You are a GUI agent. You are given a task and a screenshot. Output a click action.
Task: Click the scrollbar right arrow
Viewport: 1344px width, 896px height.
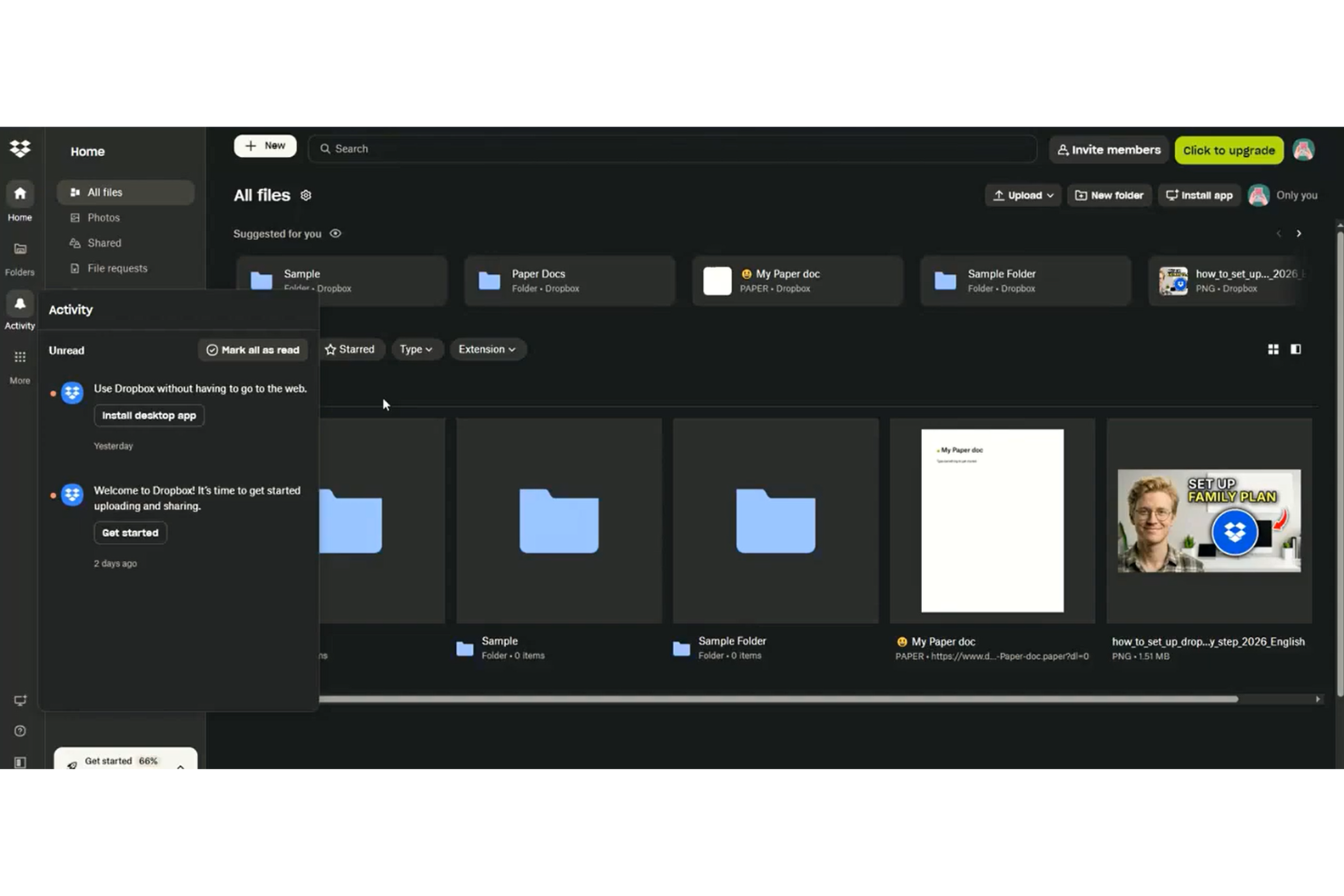[1318, 699]
